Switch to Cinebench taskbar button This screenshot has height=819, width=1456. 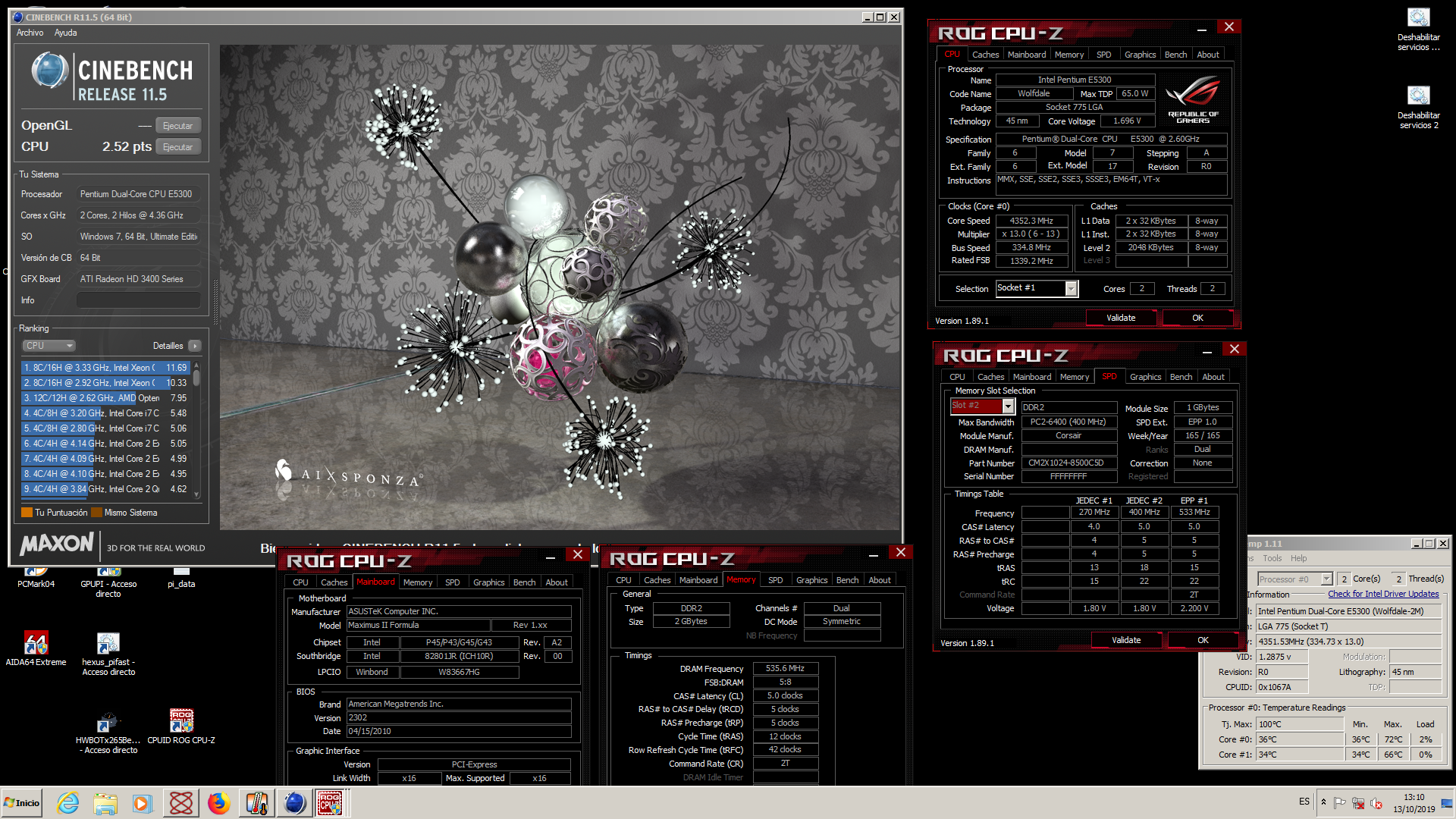point(294,803)
